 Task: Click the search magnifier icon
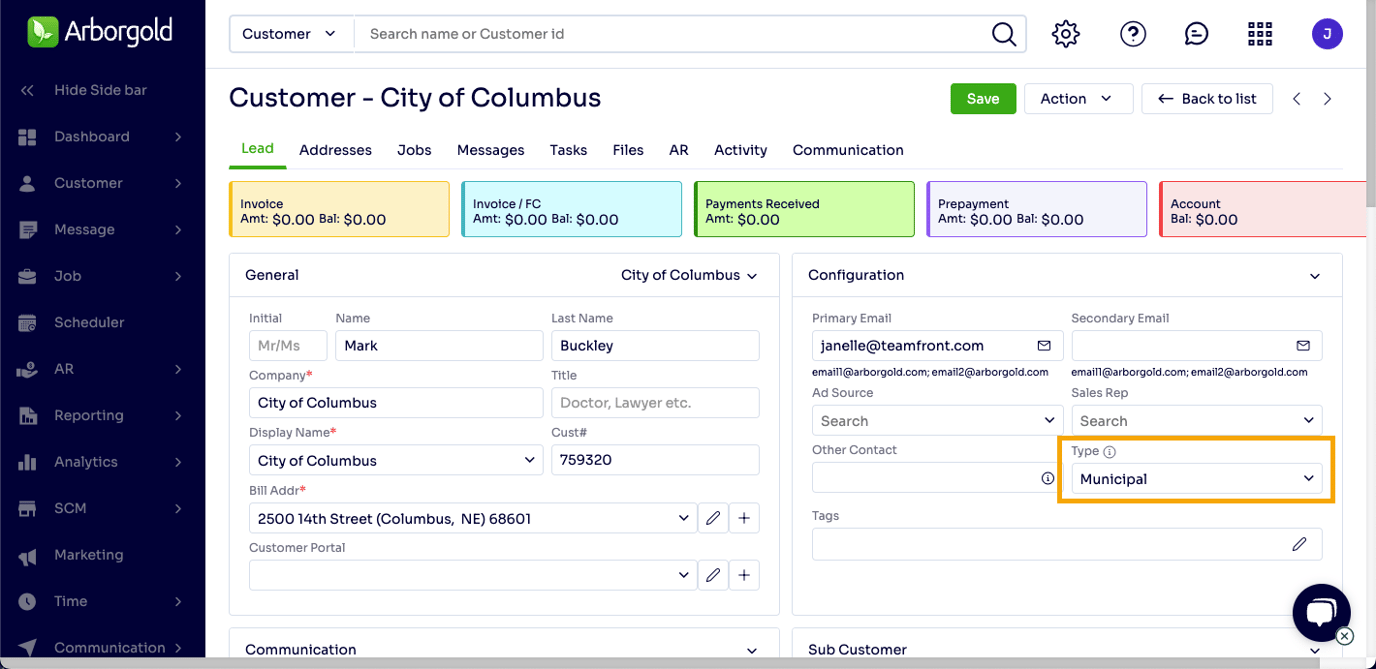tap(1003, 34)
